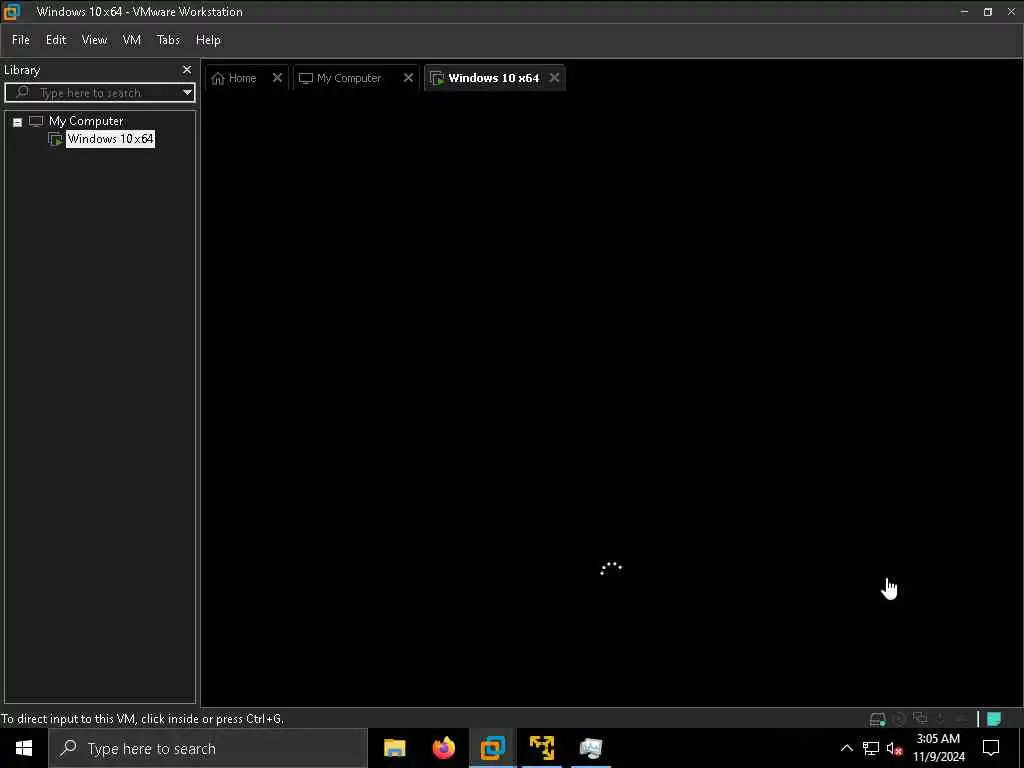
Task: Open the Help menu
Action: (208, 40)
